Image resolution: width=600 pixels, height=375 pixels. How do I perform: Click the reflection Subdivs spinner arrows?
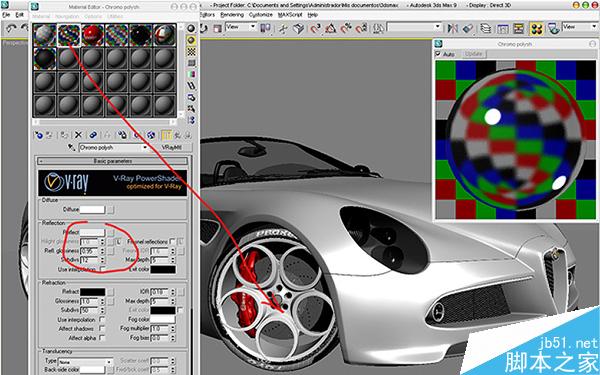point(102,260)
